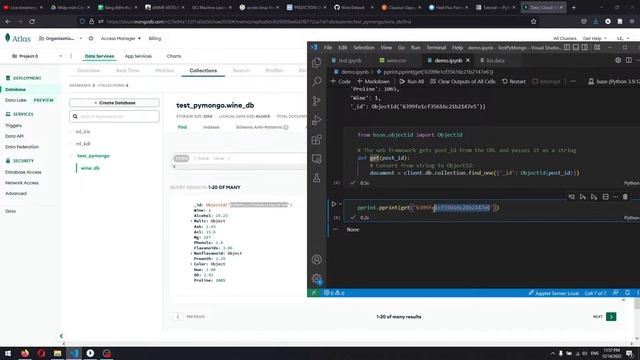640x360 pixels.
Task: Open the run cell options dropdown arrow
Action: [340, 204]
